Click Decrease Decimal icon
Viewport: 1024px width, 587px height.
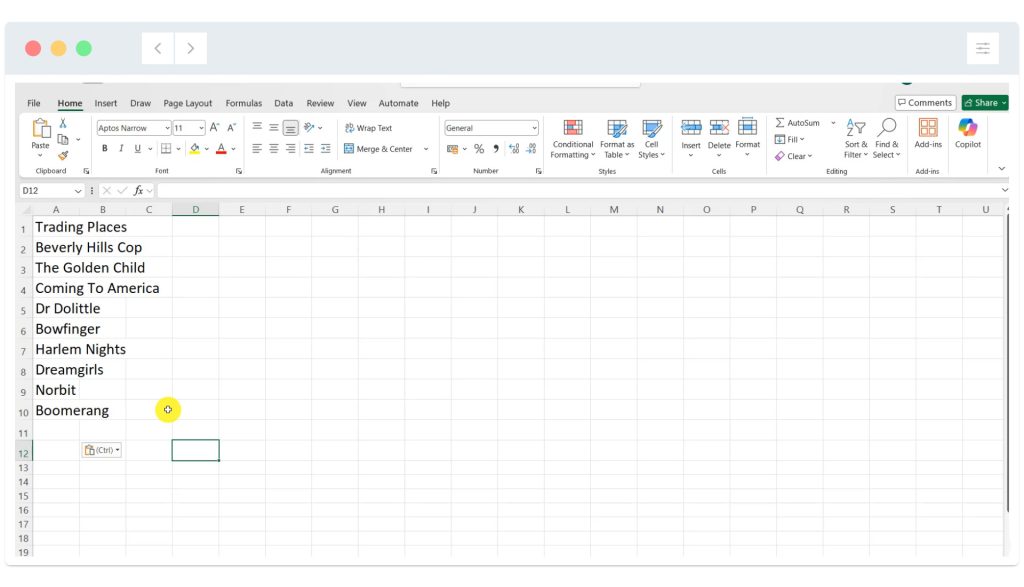tap(532, 149)
